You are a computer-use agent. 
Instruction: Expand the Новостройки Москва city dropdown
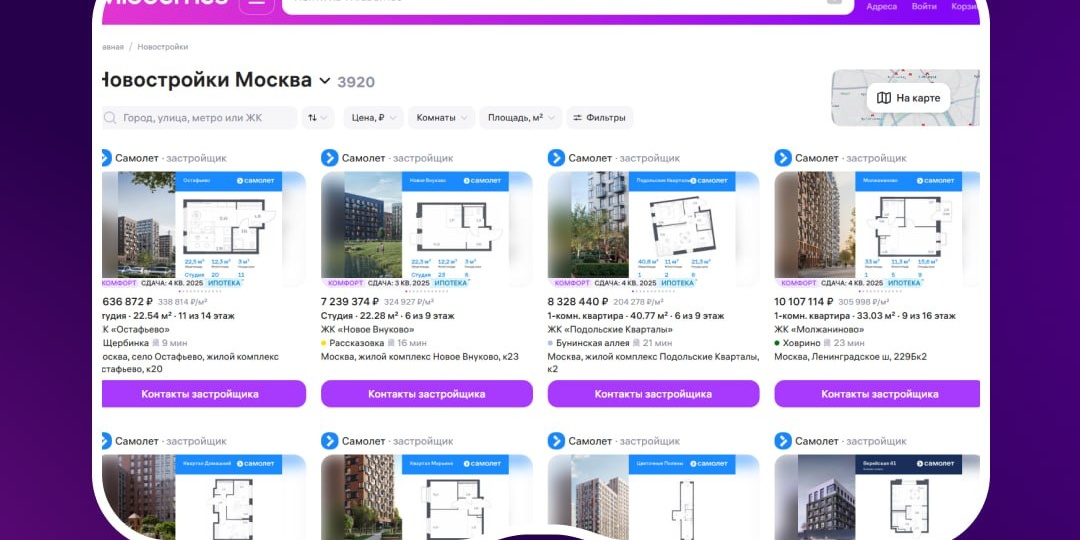pos(324,81)
